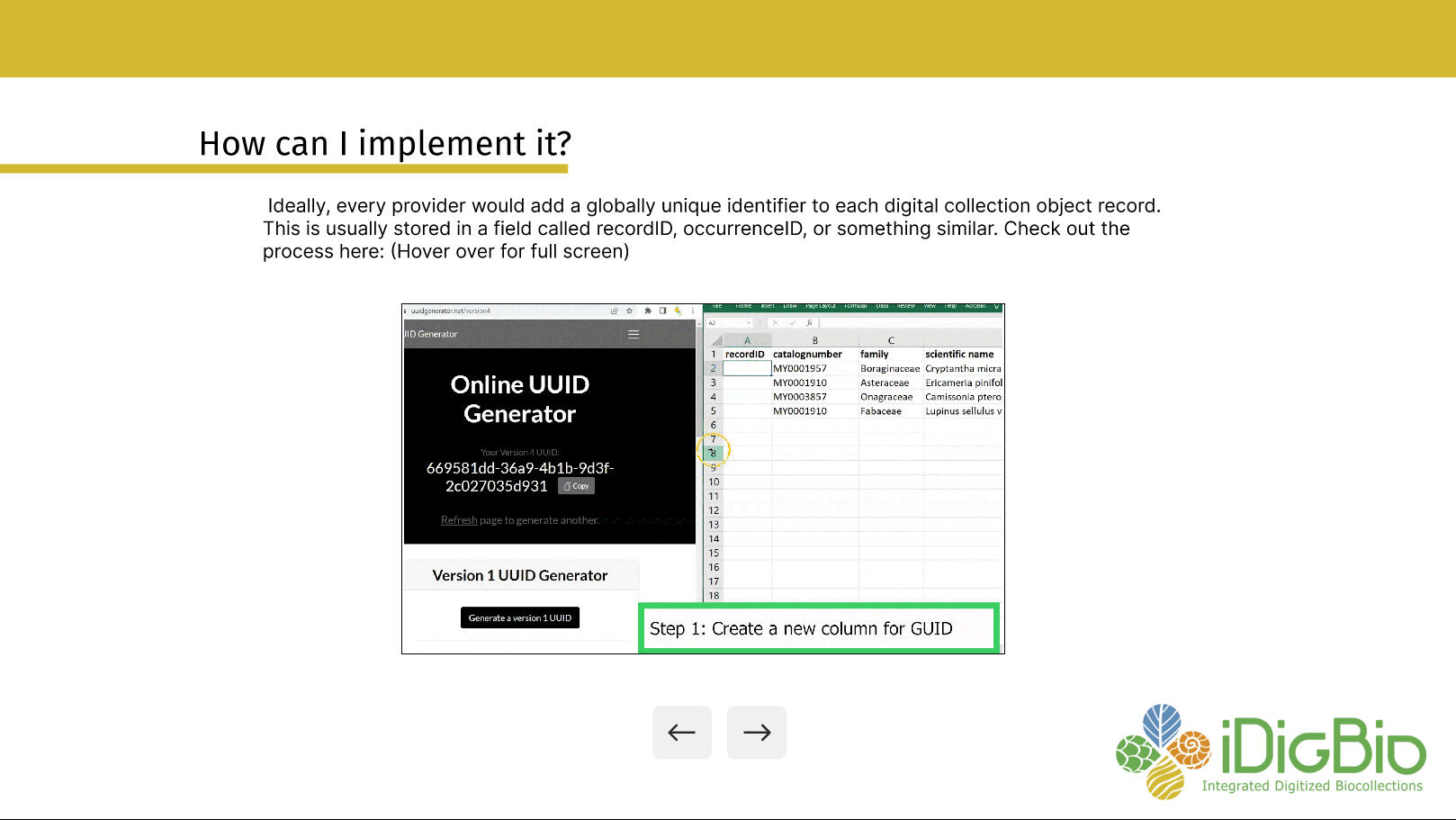Select row 8 header in the spreadsheet
1456x820 pixels.
(x=714, y=454)
